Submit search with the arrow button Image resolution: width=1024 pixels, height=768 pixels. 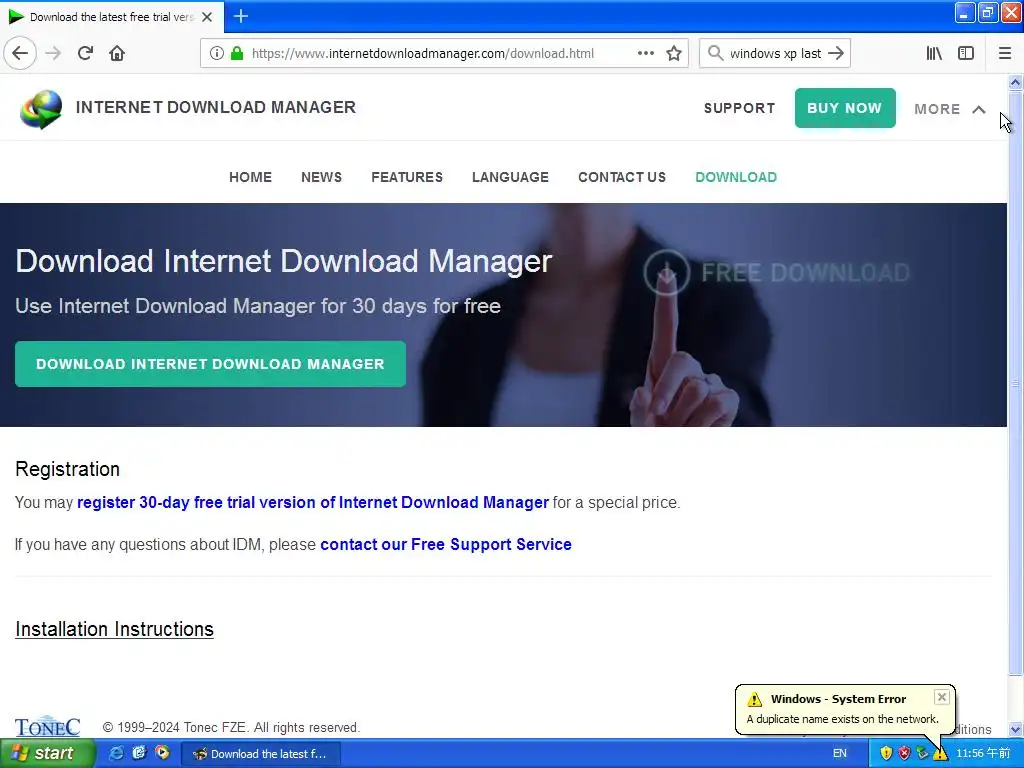[836, 53]
